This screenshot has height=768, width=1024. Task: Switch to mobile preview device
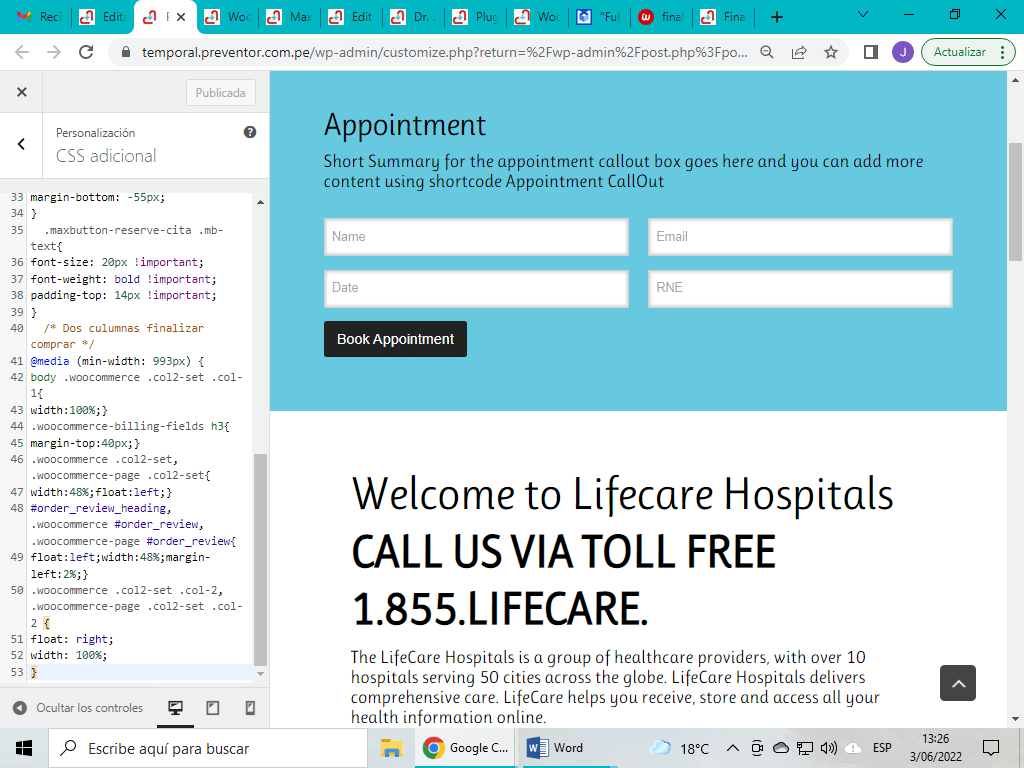250,708
